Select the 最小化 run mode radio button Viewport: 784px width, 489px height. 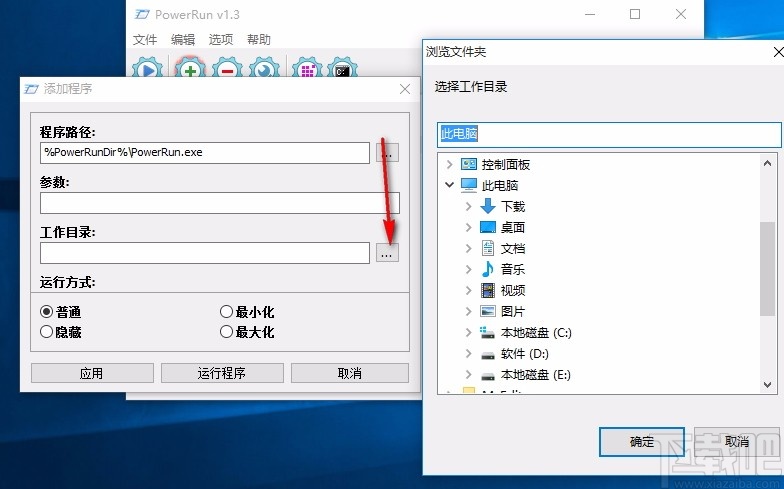[x=226, y=312]
